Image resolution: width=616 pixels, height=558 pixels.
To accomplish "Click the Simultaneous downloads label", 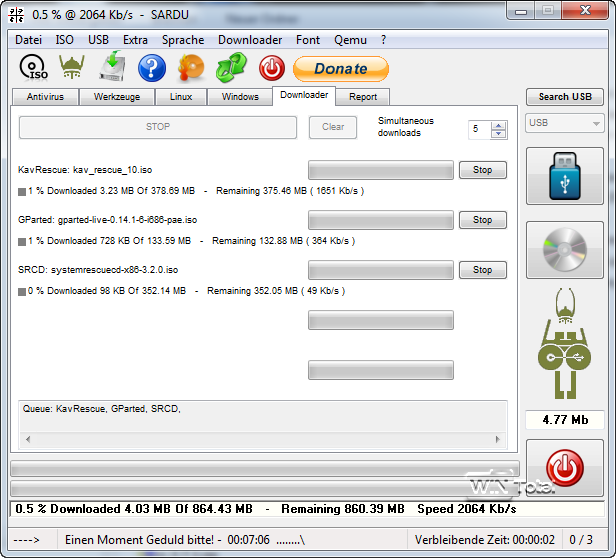I will [405, 127].
